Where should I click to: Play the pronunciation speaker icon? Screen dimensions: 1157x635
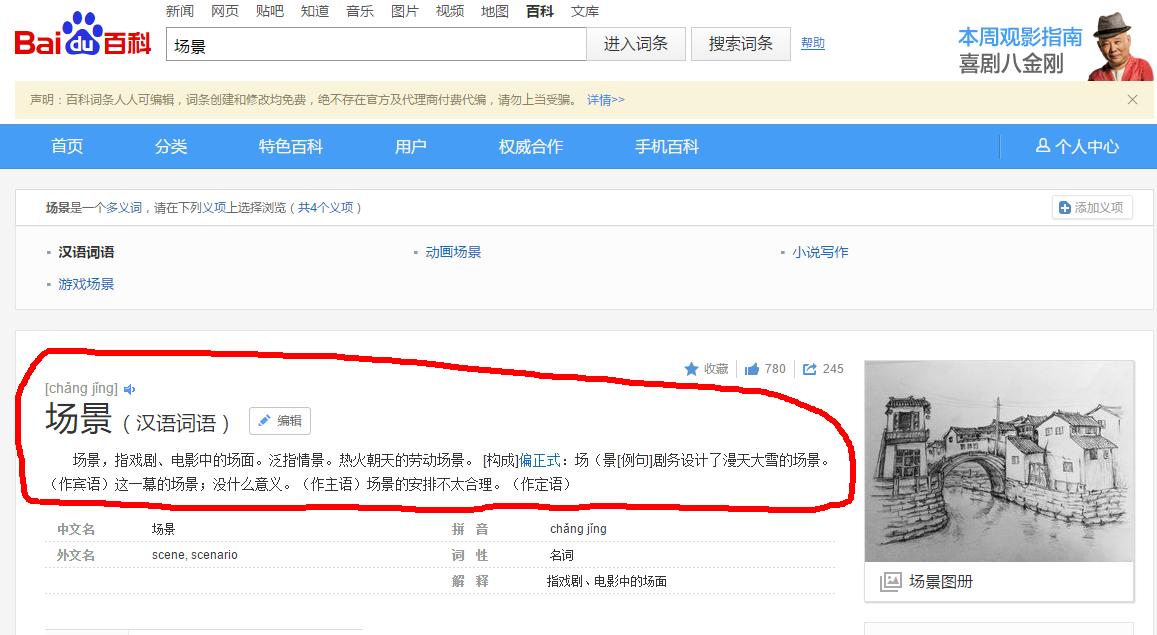(x=129, y=389)
